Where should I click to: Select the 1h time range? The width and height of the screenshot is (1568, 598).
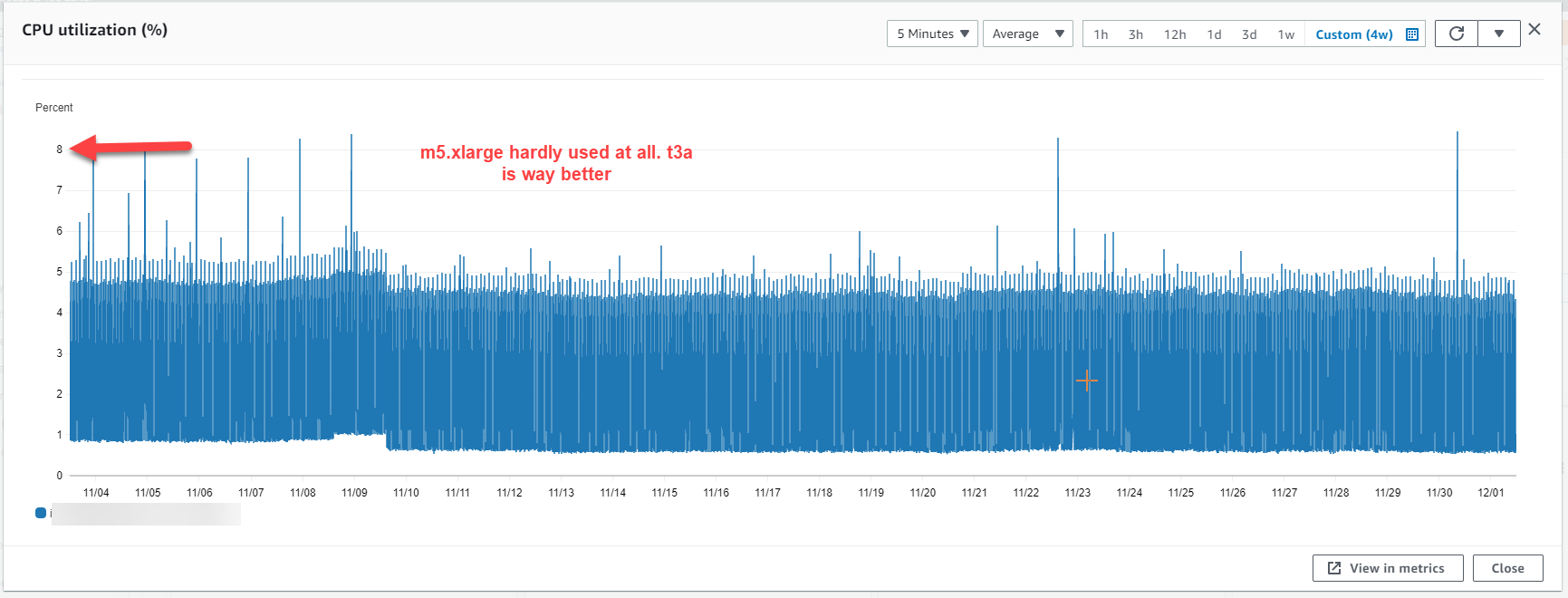point(1101,34)
